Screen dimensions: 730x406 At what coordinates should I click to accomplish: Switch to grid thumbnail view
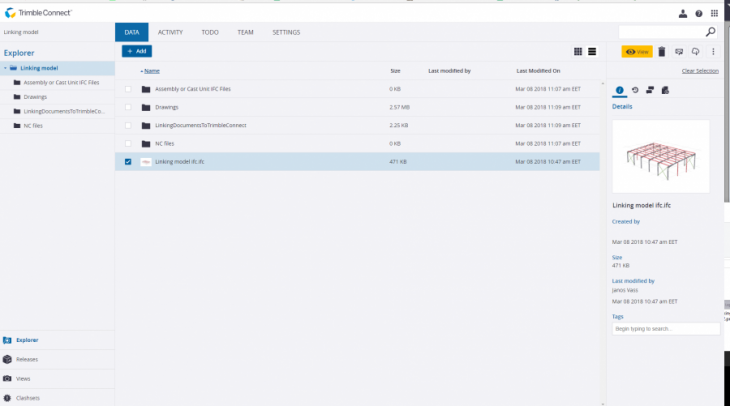(578, 52)
